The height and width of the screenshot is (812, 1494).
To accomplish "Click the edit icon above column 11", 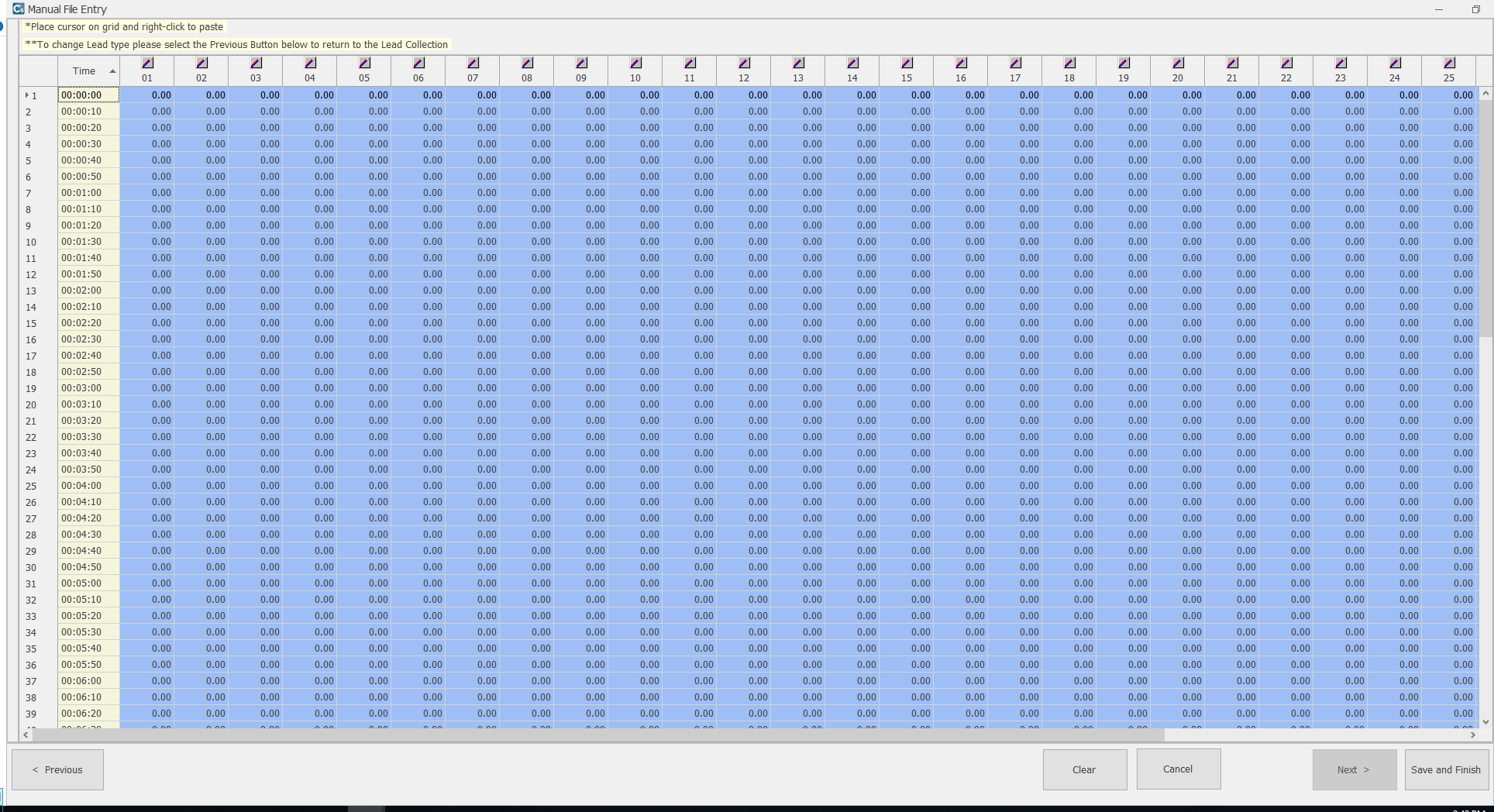I will tap(690, 63).
